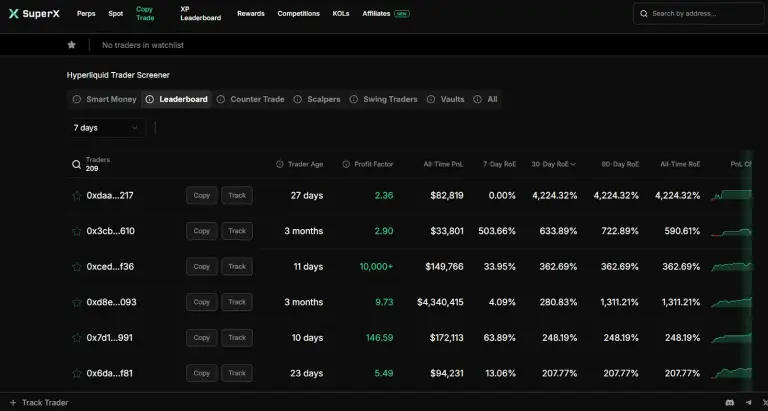Go to Copy Trade page
The height and width of the screenshot is (411, 768).
(x=145, y=14)
